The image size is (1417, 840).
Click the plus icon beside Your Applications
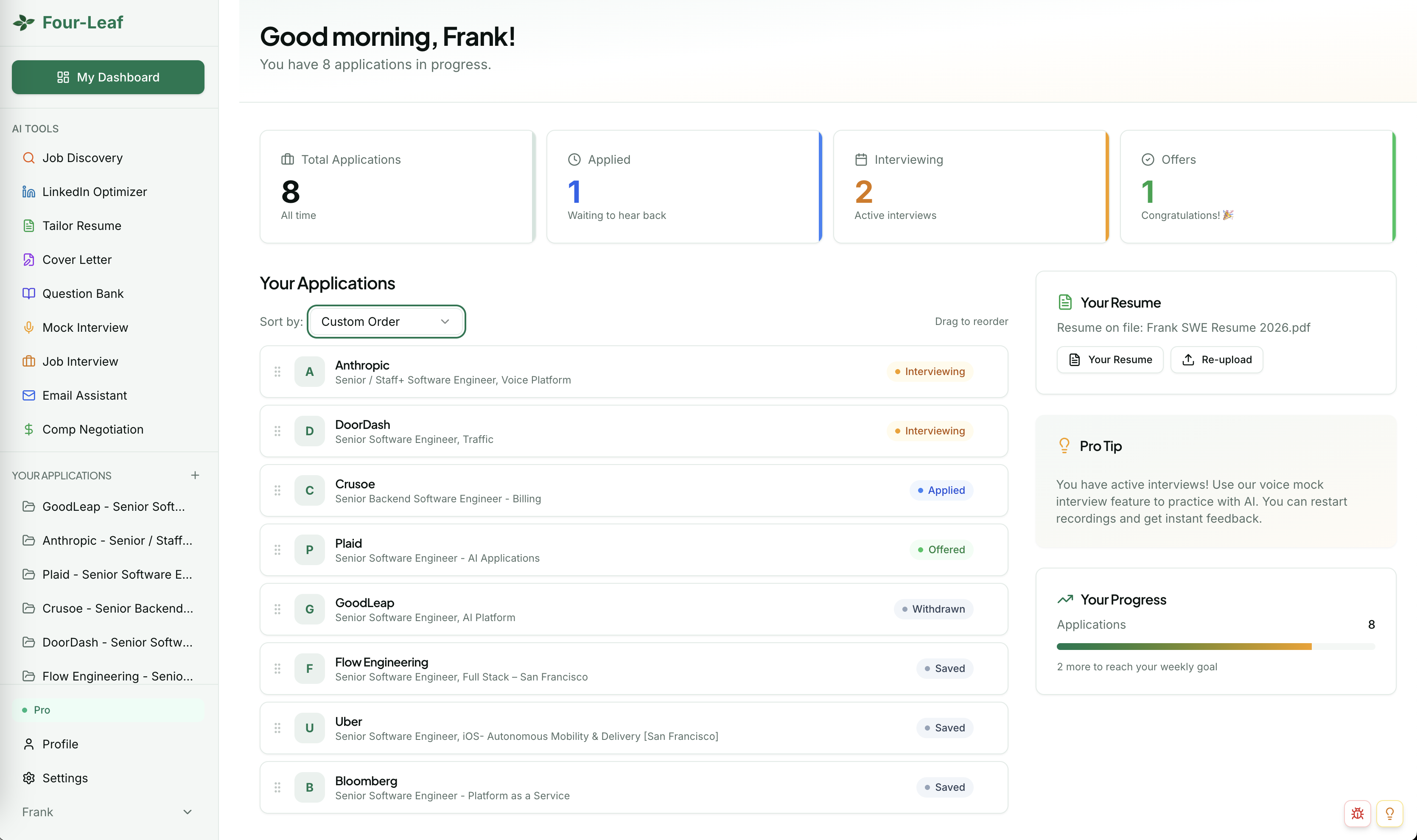point(195,475)
